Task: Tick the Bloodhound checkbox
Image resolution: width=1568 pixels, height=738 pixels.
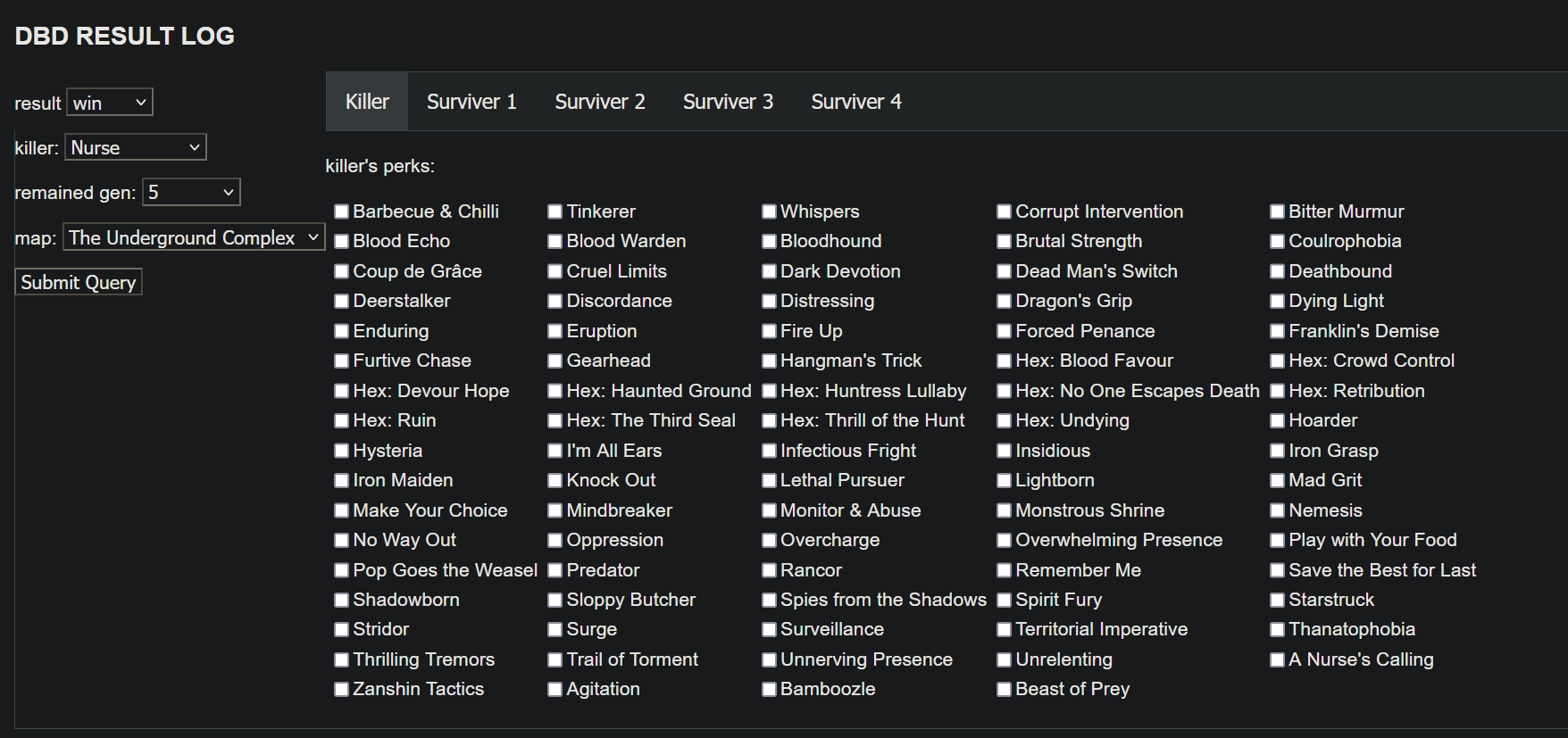Action: click(x=769, y=241)
